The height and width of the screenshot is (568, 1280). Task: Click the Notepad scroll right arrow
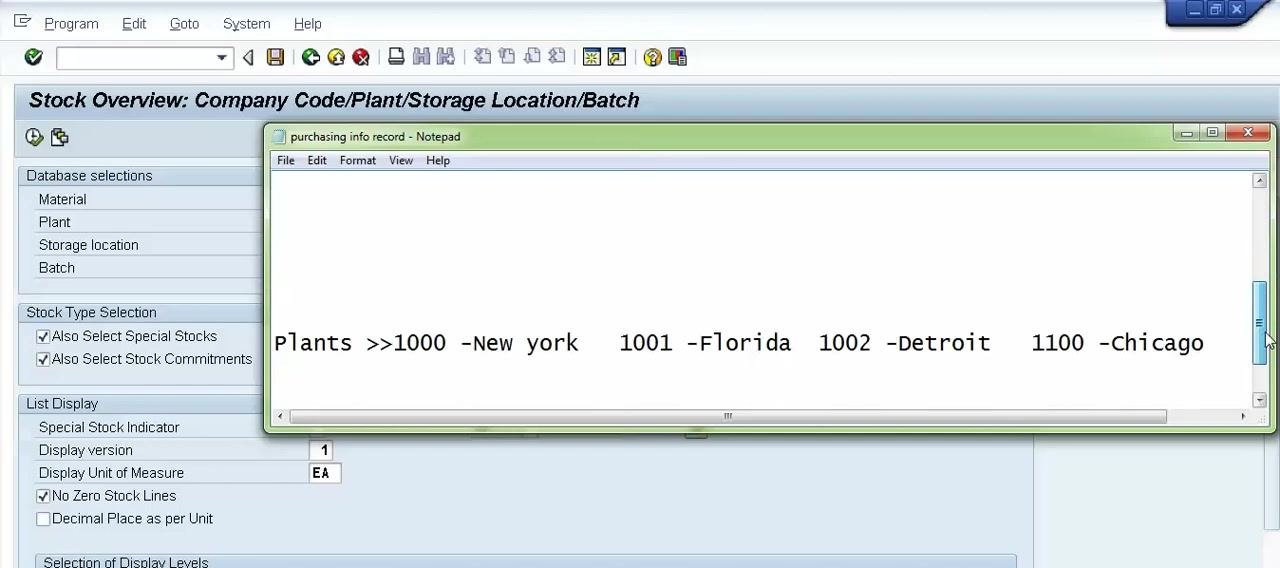pos(1243,416)
